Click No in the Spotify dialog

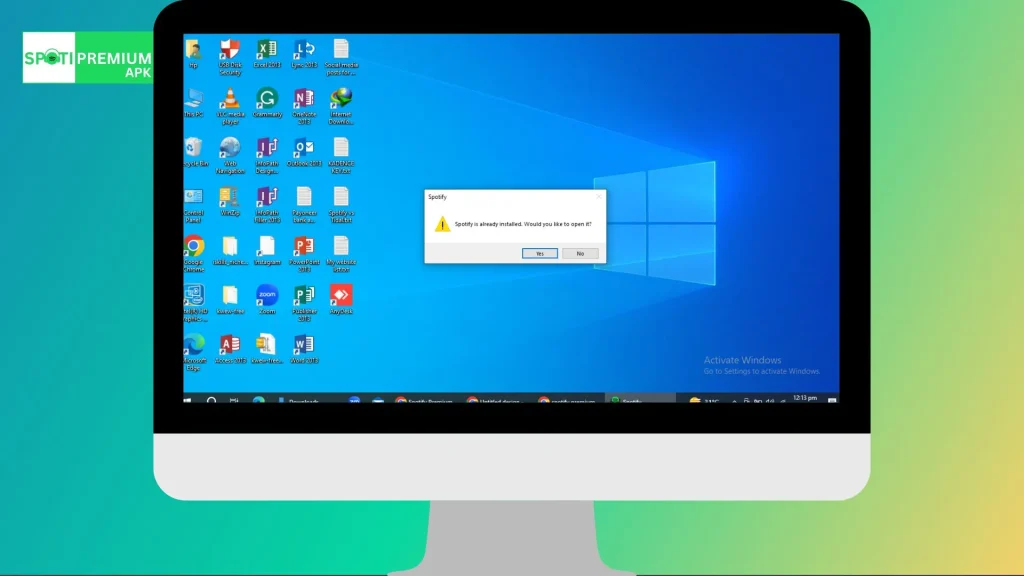click(580, 253)
